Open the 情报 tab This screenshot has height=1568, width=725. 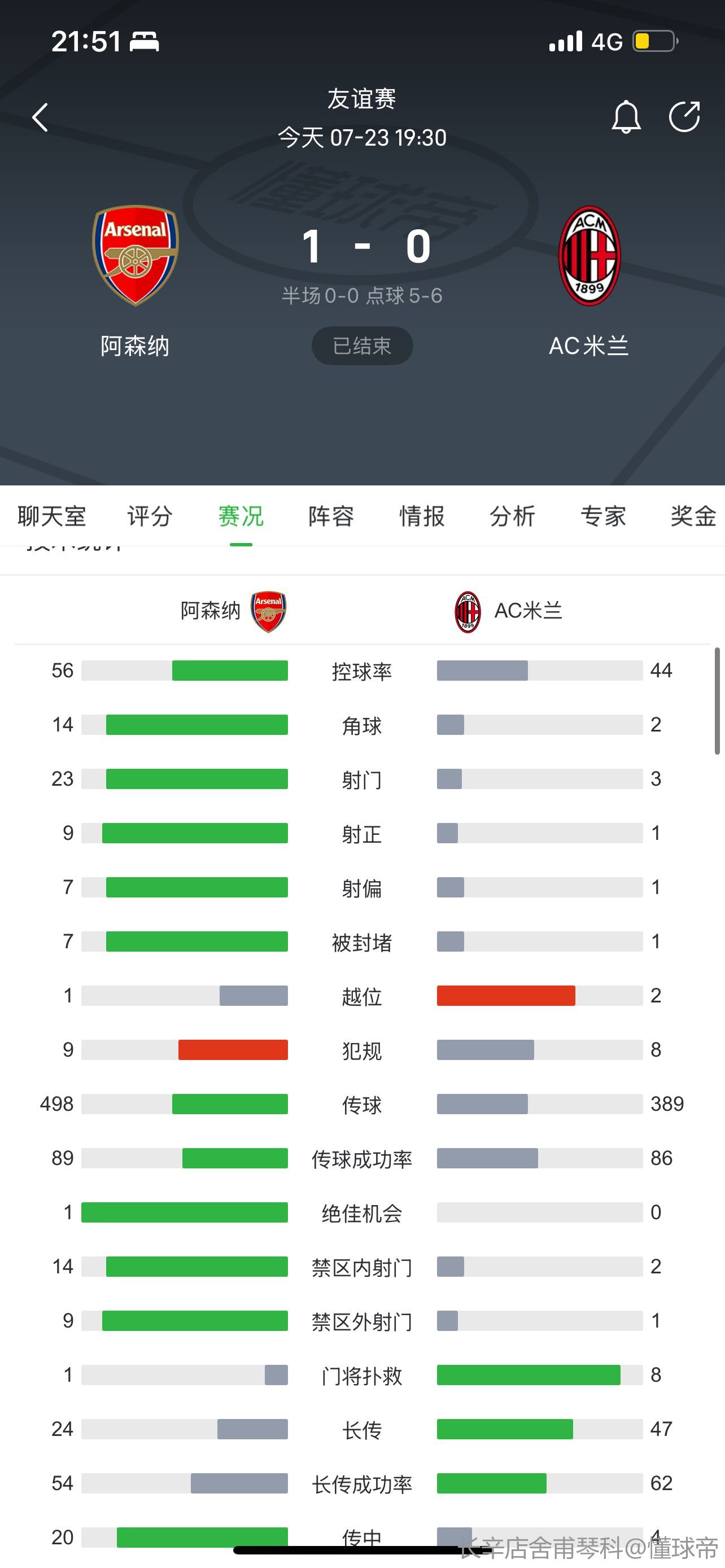point(422,516)
